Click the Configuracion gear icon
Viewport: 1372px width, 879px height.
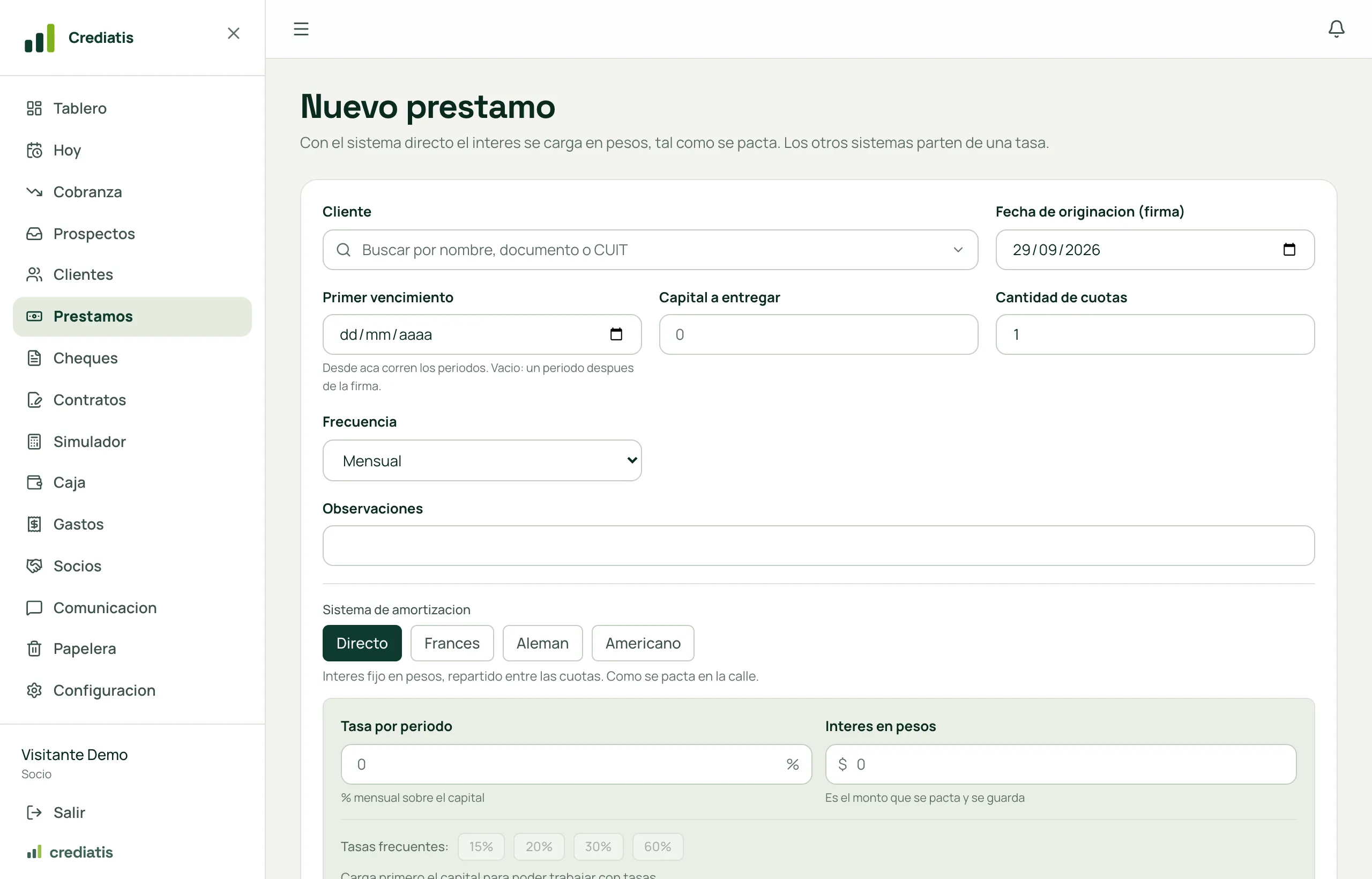(x=34, y=690)
